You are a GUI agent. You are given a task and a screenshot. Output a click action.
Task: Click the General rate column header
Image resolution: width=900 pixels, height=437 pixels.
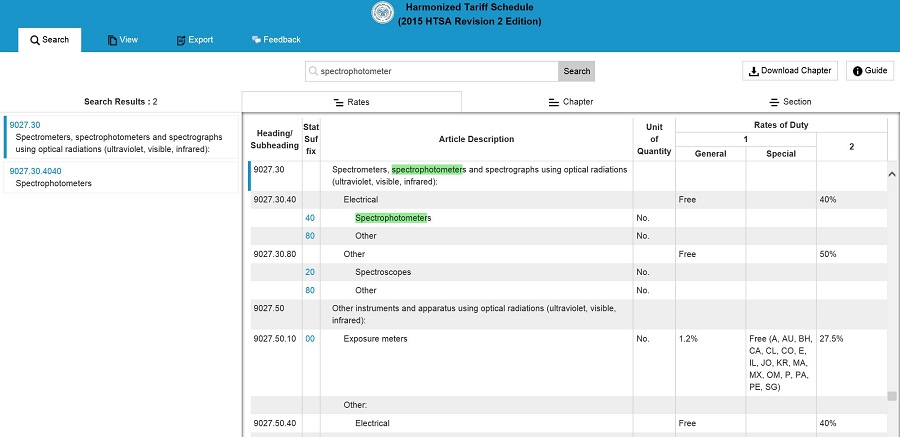(710, 153)
